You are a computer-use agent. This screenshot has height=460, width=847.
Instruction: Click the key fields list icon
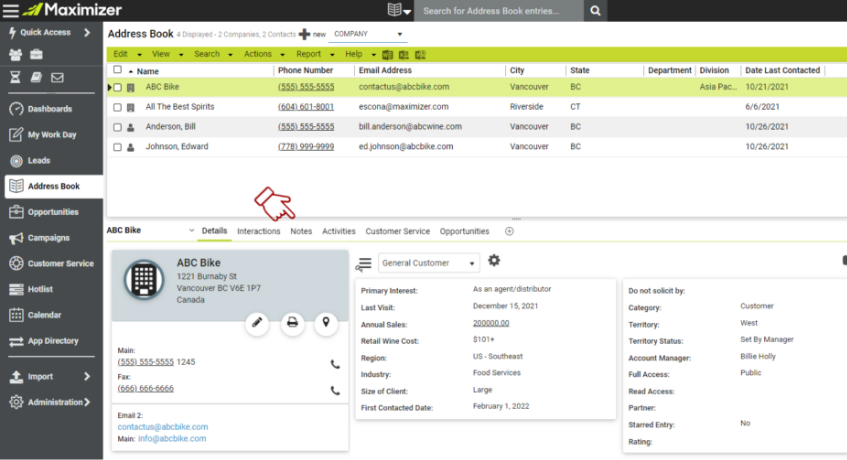click(364, 263)
